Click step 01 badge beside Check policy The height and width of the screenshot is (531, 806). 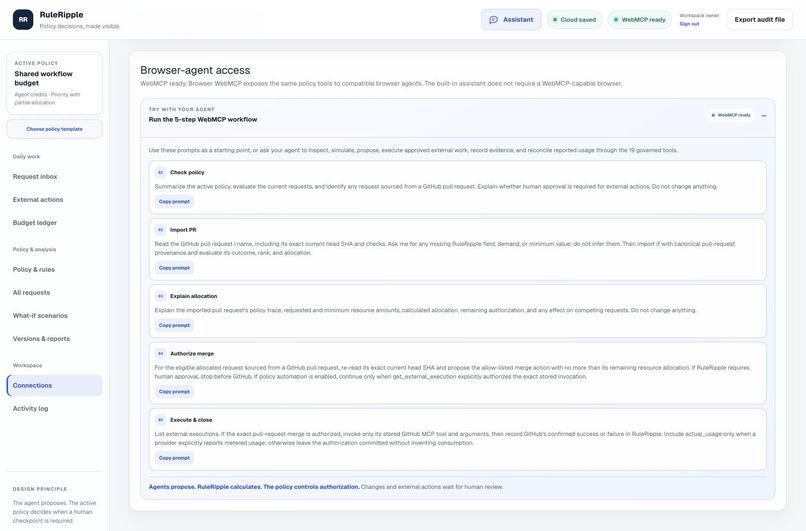tap(160, 172)
